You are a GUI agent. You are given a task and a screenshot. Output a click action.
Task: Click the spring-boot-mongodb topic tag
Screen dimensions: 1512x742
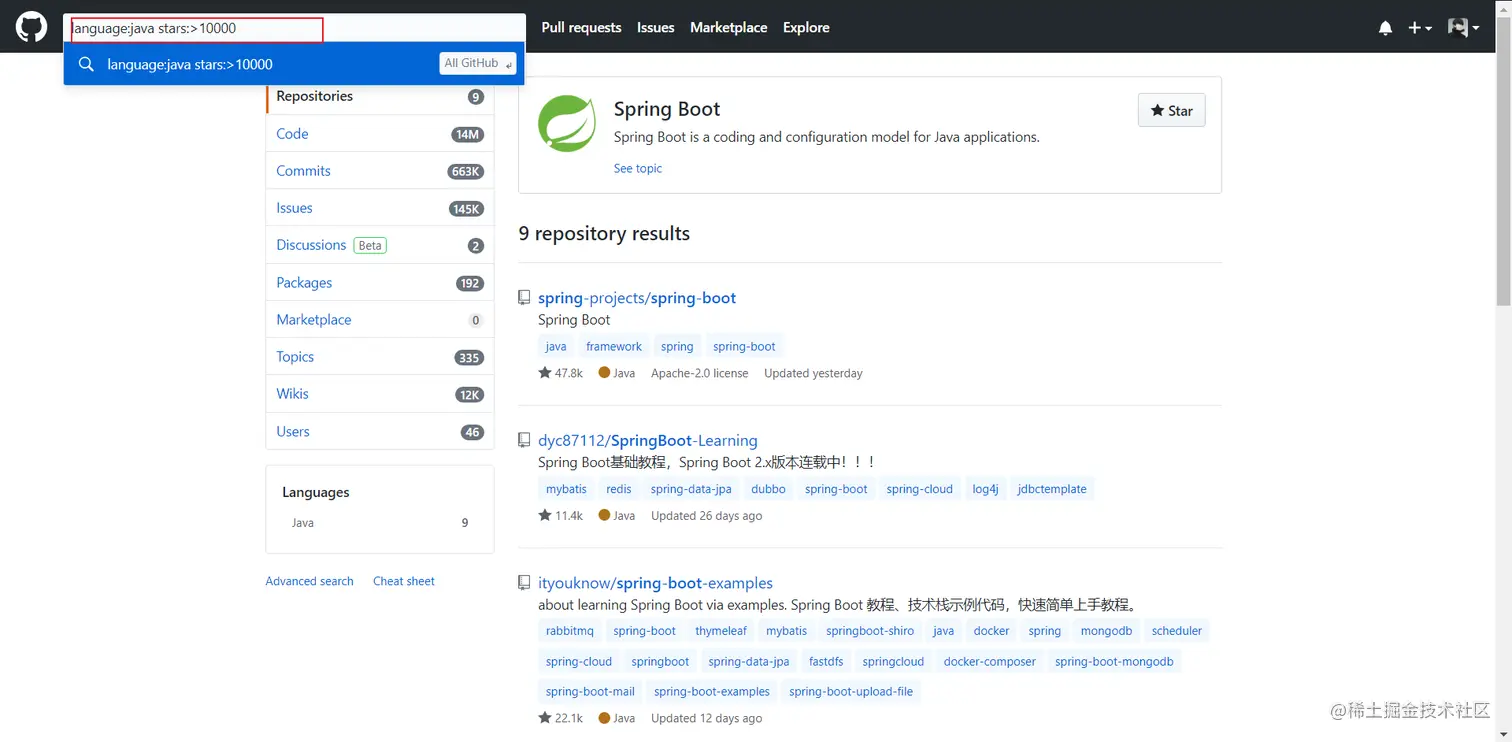pyautogui.click(x=1114, y=661)
